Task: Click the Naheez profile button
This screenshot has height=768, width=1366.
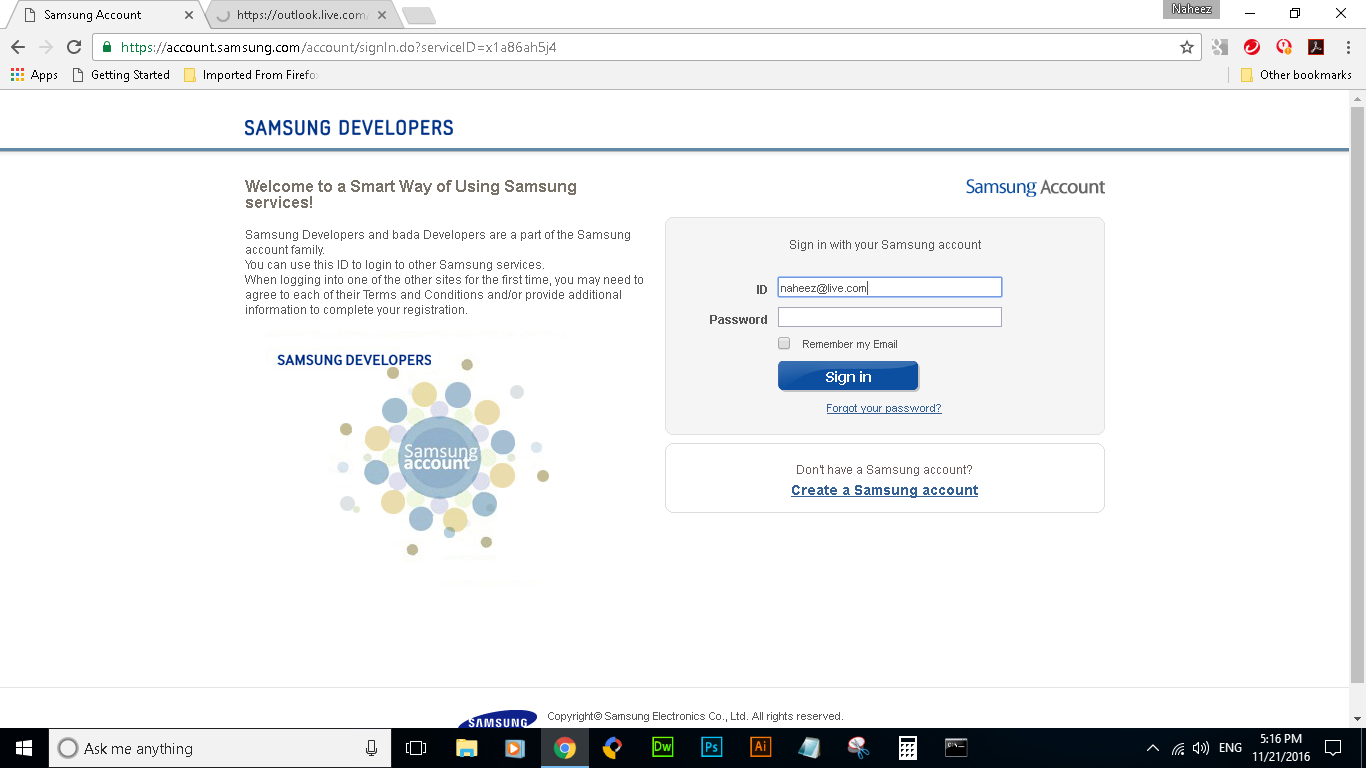Action: pyautogui.click(x=1192, y=9)
